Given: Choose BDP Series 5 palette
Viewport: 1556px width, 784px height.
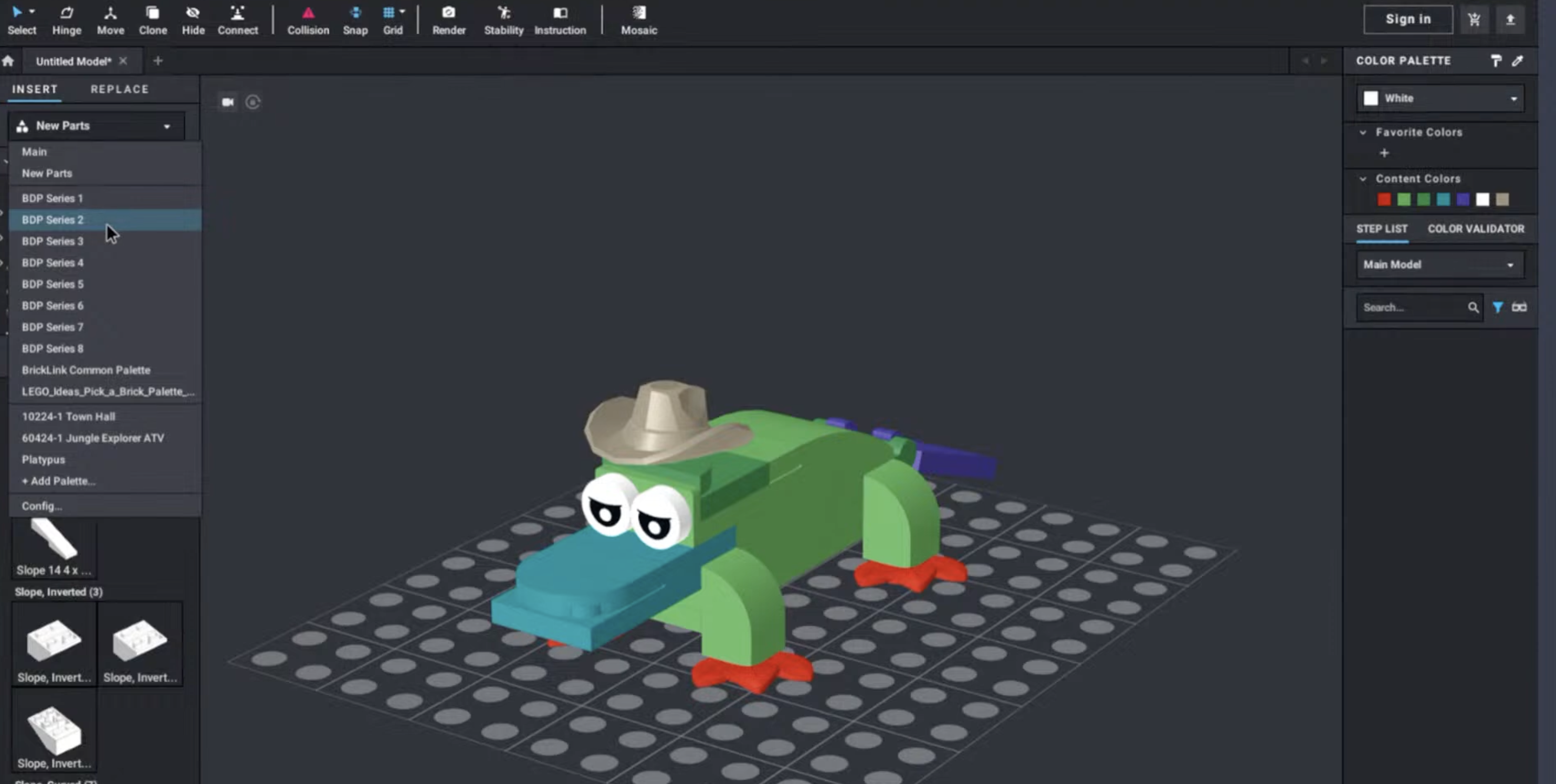Looking at the screenshot, I should coord(105,284).
